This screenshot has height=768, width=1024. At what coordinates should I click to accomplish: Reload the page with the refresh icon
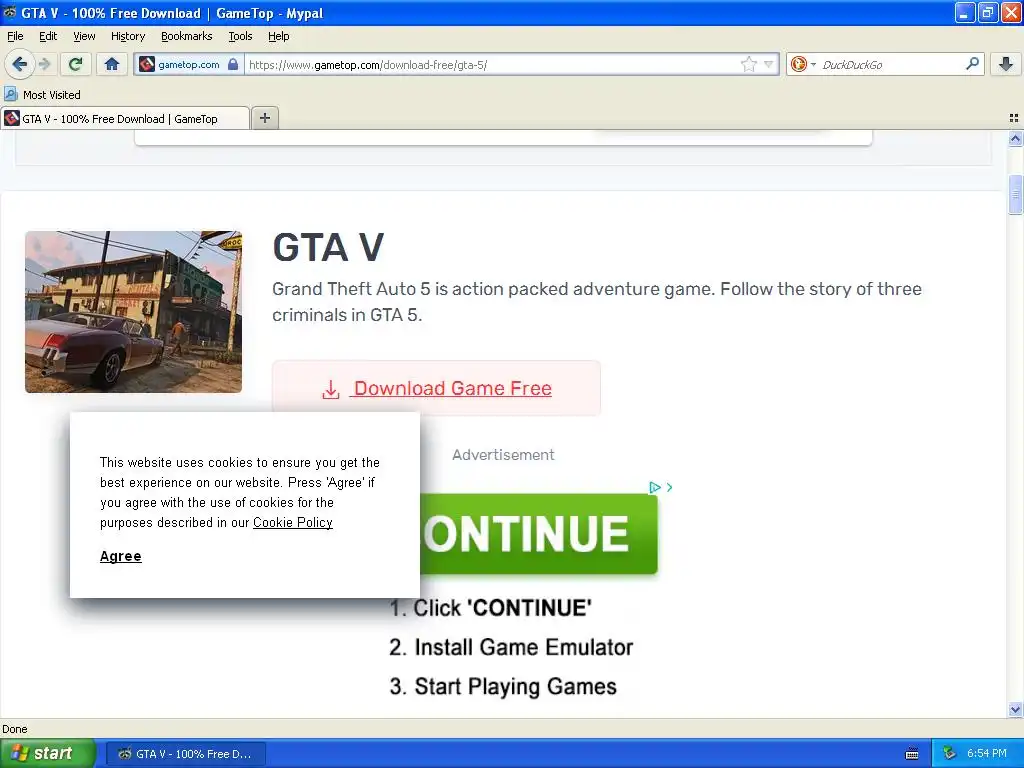click(x=75, y=64)
